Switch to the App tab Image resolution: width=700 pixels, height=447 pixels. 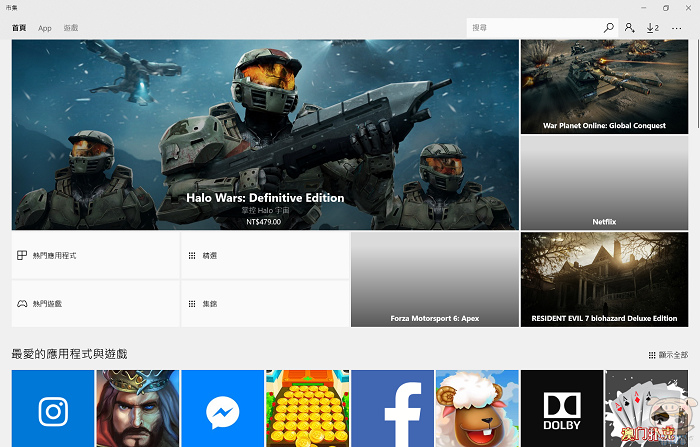tap(45, 28)
